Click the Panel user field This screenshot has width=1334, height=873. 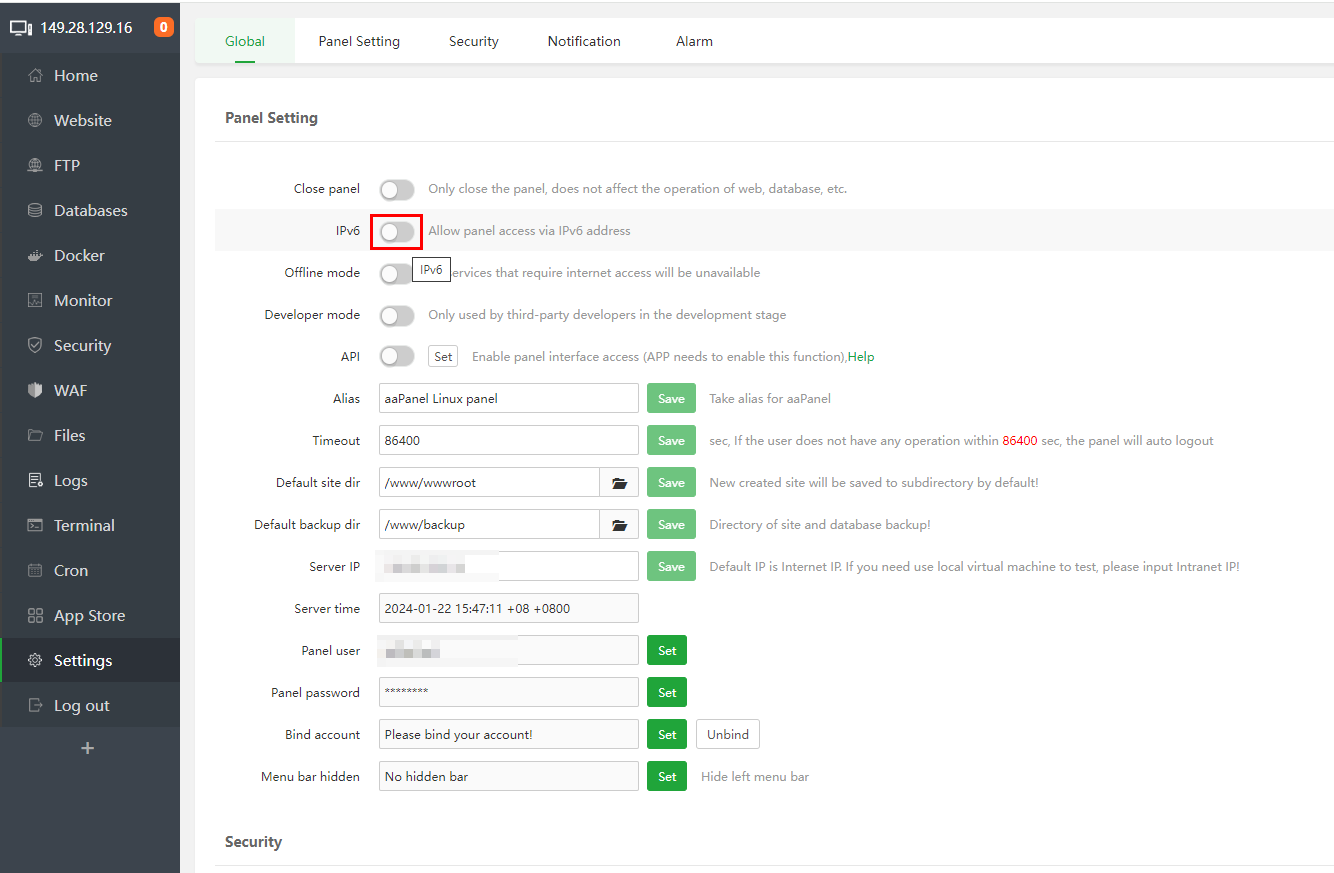[509, 651]
